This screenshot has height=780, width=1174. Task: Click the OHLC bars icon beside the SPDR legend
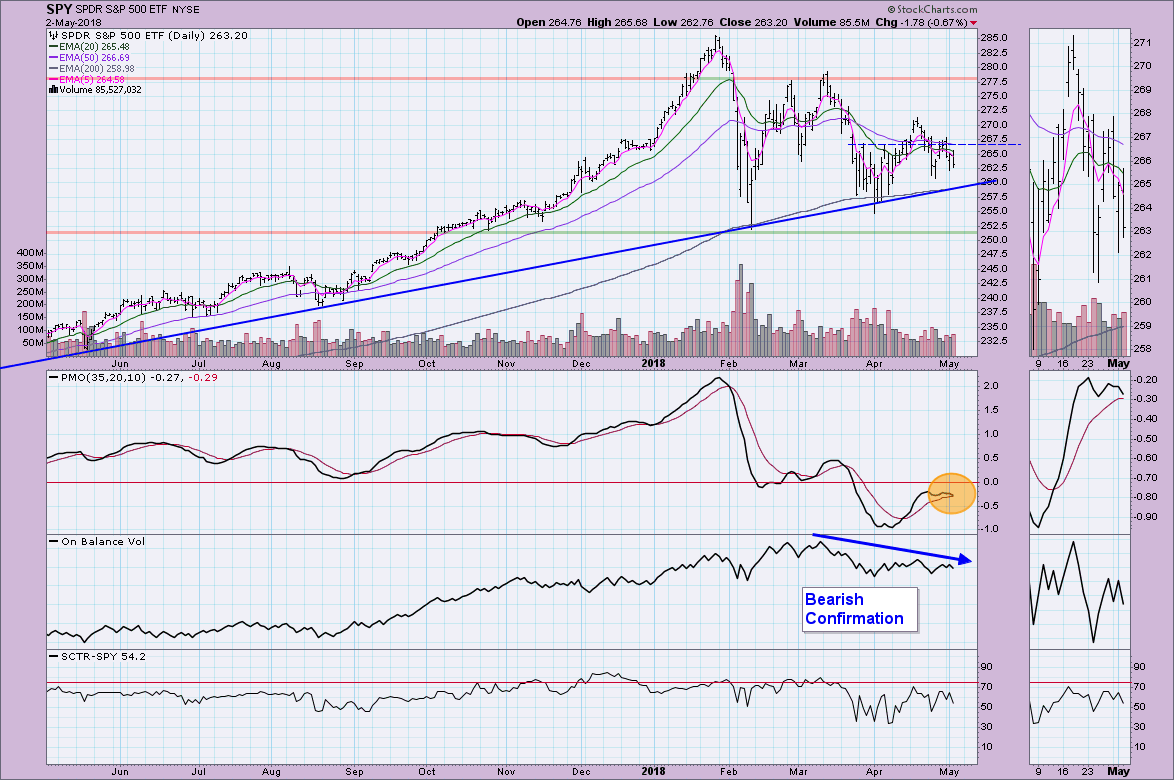pos(53,35)
